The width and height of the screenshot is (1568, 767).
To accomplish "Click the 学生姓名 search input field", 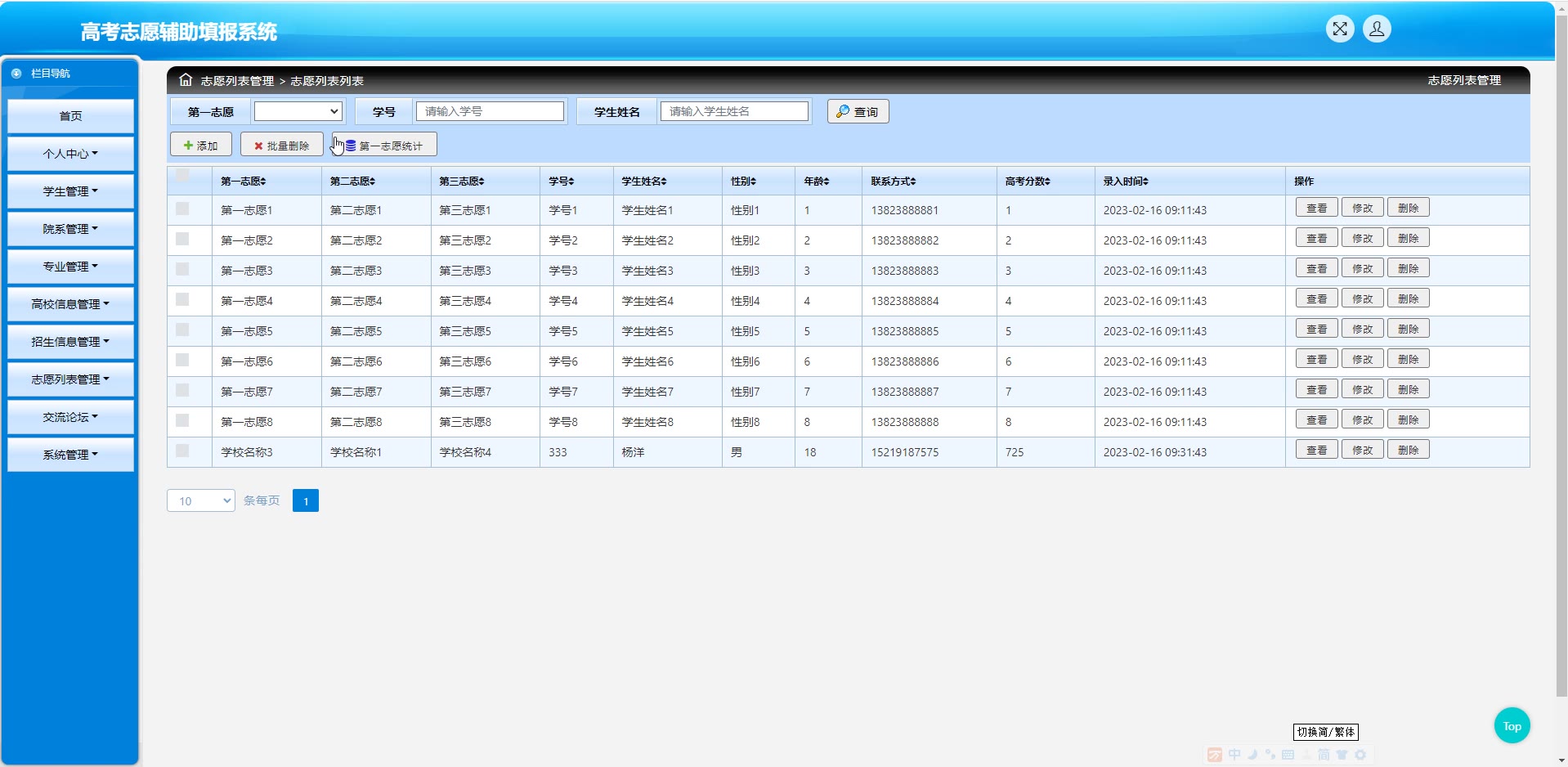I will point(734,111).
